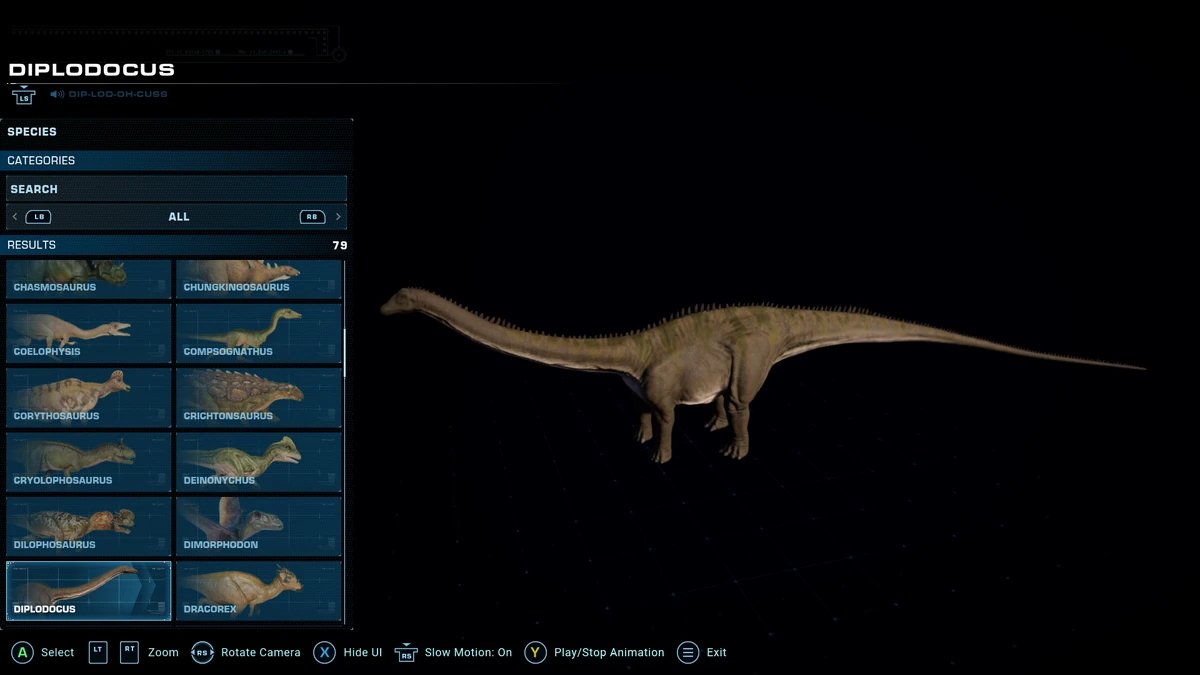Click the yellow Y Play/Stop Animation icon
This screenshot has width=1200, height=675.
(x=535, y=652)
